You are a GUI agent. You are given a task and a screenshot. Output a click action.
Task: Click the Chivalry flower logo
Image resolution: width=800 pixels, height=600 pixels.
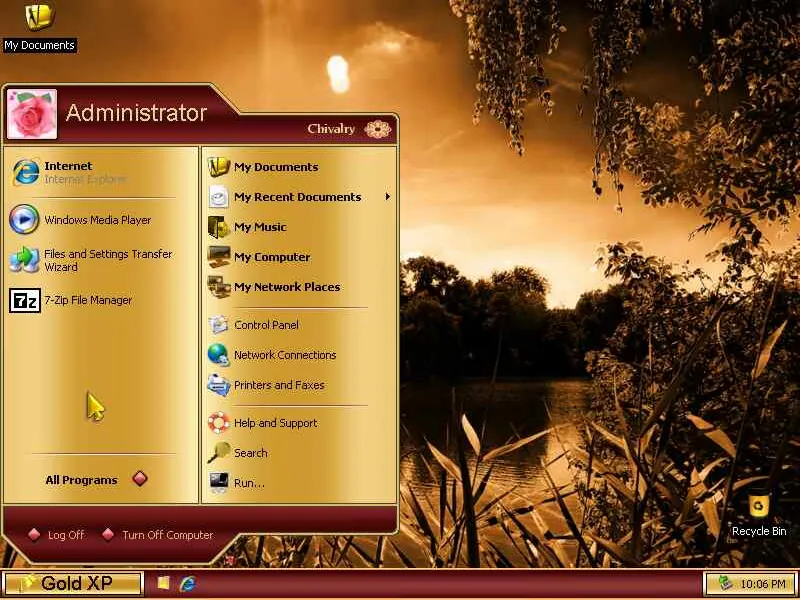[x=378, y=129]
